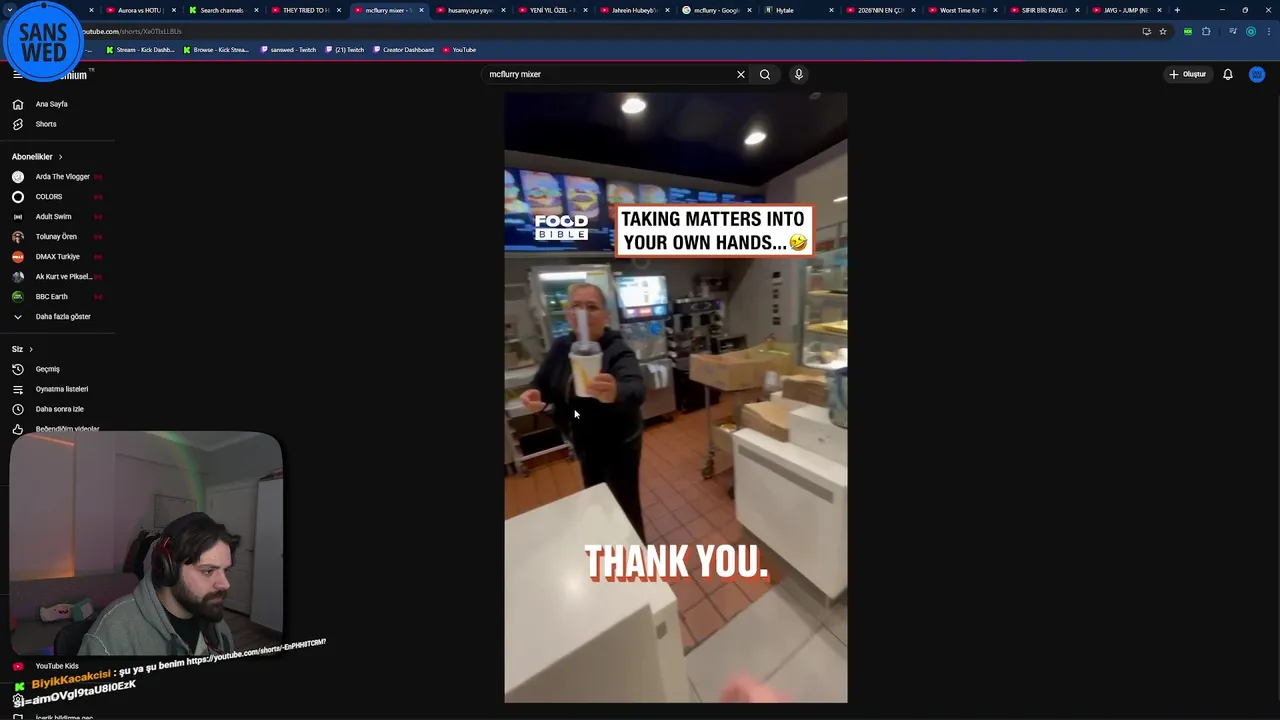Open DMAX Türkiye channel subscription
Viewport: 1280px width, 720px height.
click(56, 257)
